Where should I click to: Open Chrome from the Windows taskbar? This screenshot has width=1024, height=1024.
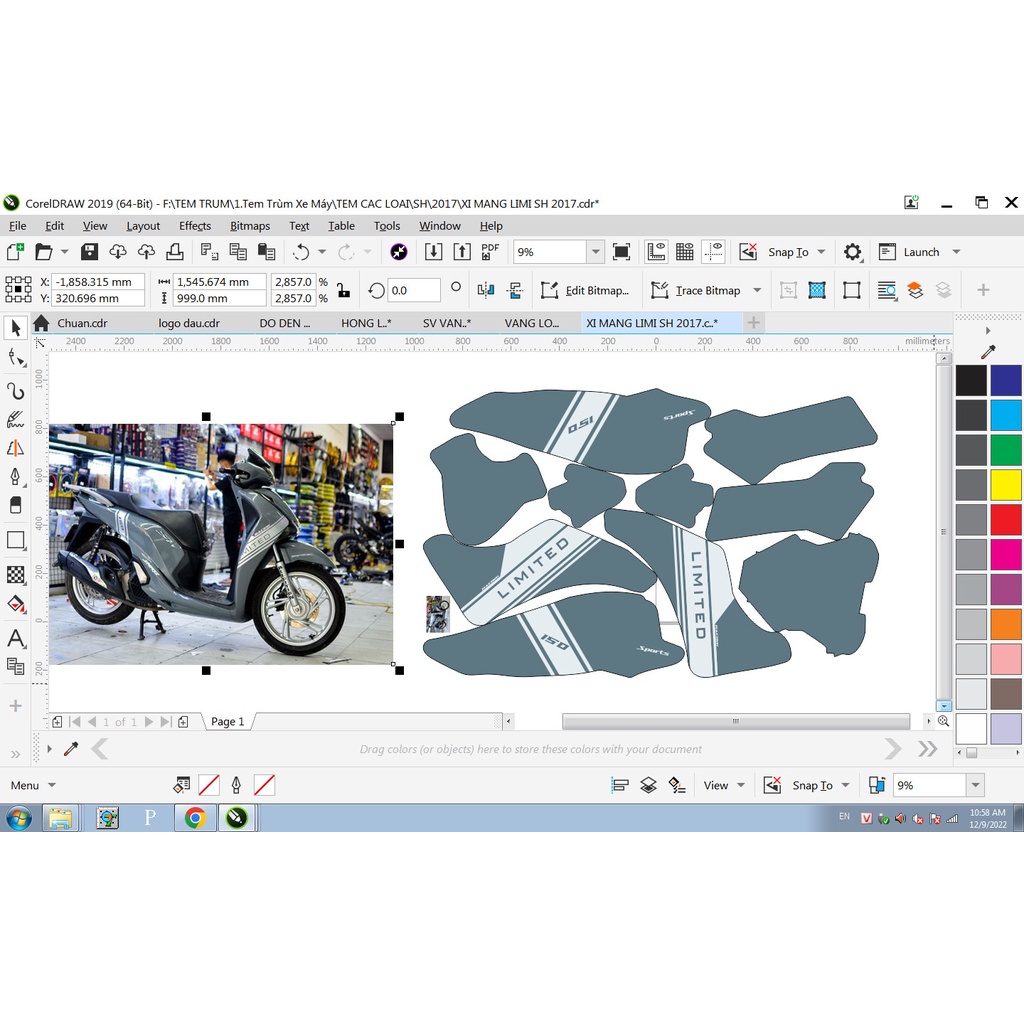tap(195, 818)
